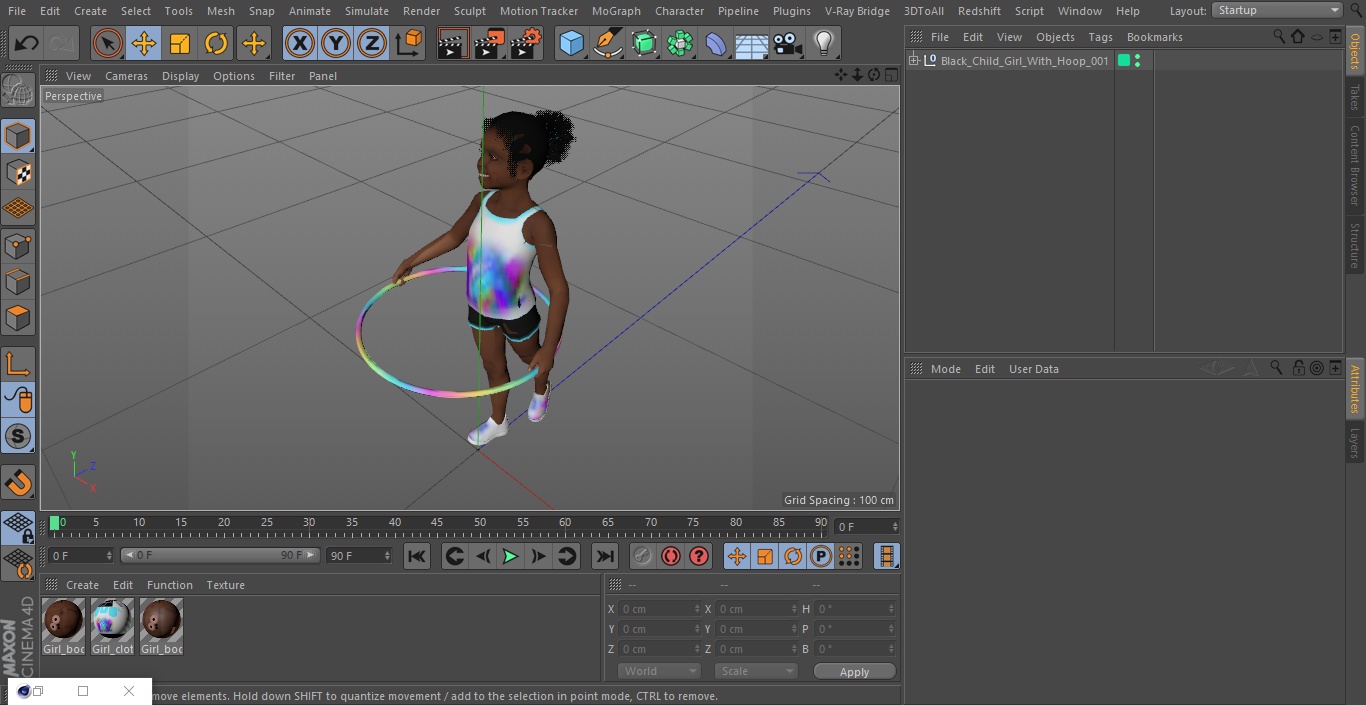Add a Camera object

tap(788, 44)
